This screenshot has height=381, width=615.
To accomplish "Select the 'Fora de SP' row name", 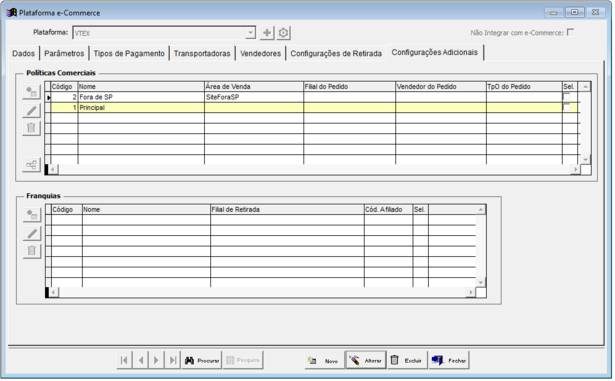I will [x=96, y=97].
